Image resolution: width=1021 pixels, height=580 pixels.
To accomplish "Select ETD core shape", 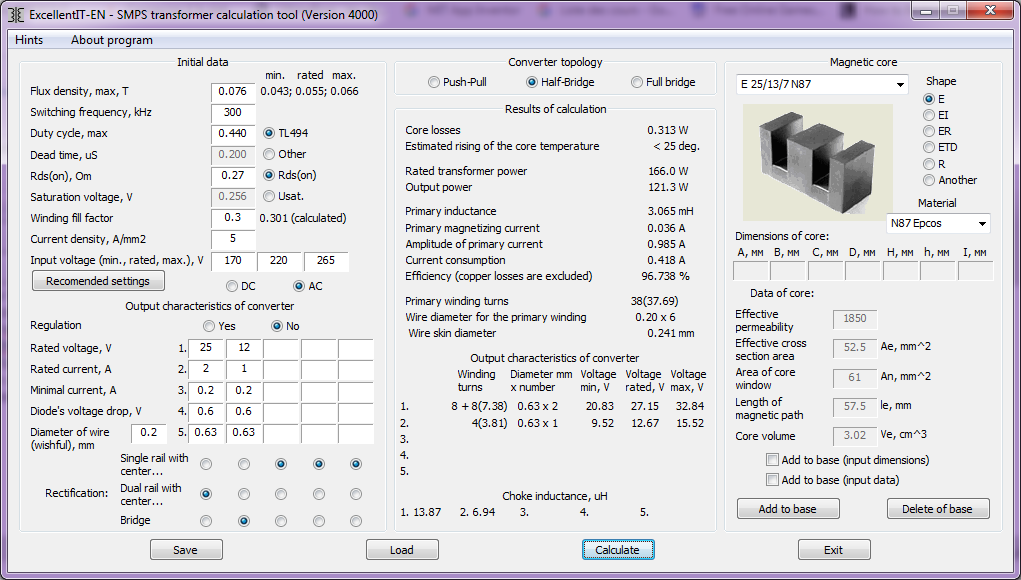I will pos(930,148).
